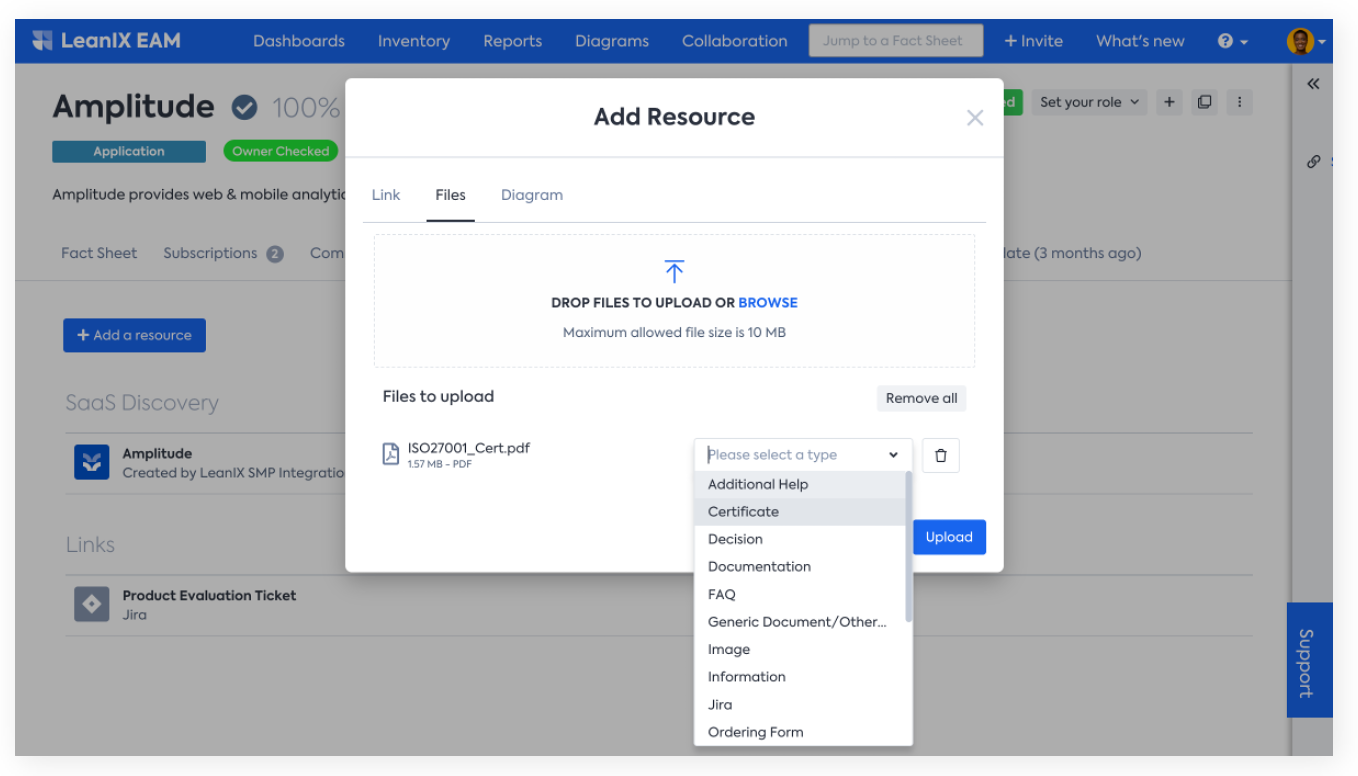Switch to the Link tab
This screenshot has height=776, width=1358.
(386, 195)
